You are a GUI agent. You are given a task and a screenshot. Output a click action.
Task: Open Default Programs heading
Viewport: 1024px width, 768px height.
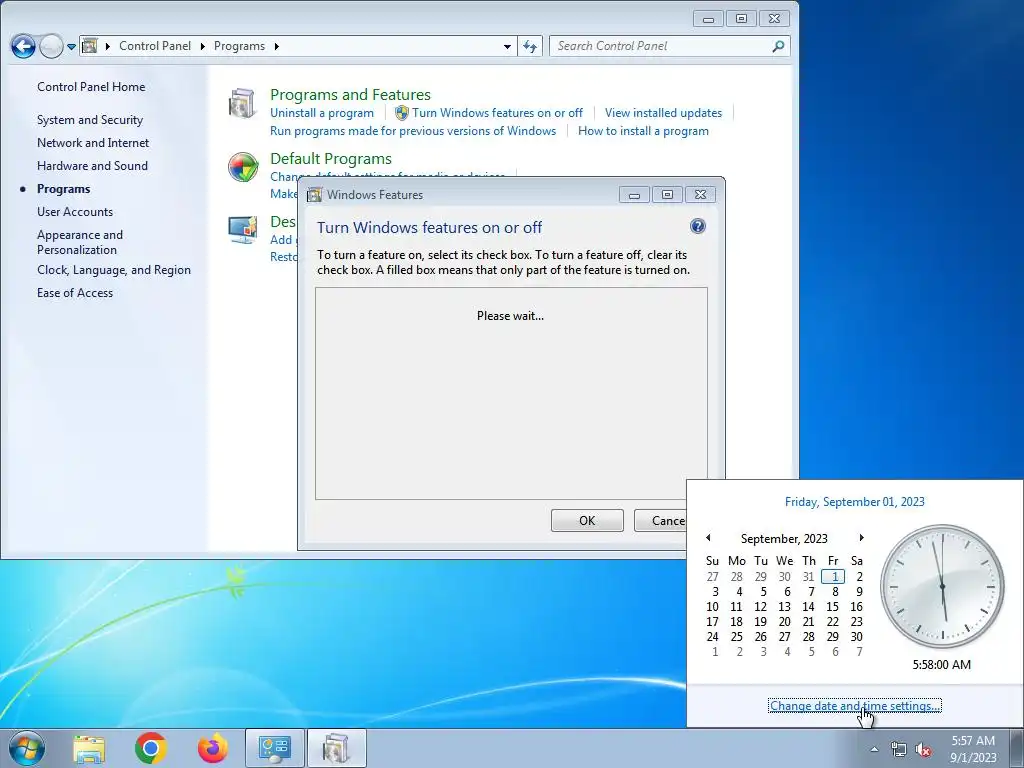click(x=331, y=159)
